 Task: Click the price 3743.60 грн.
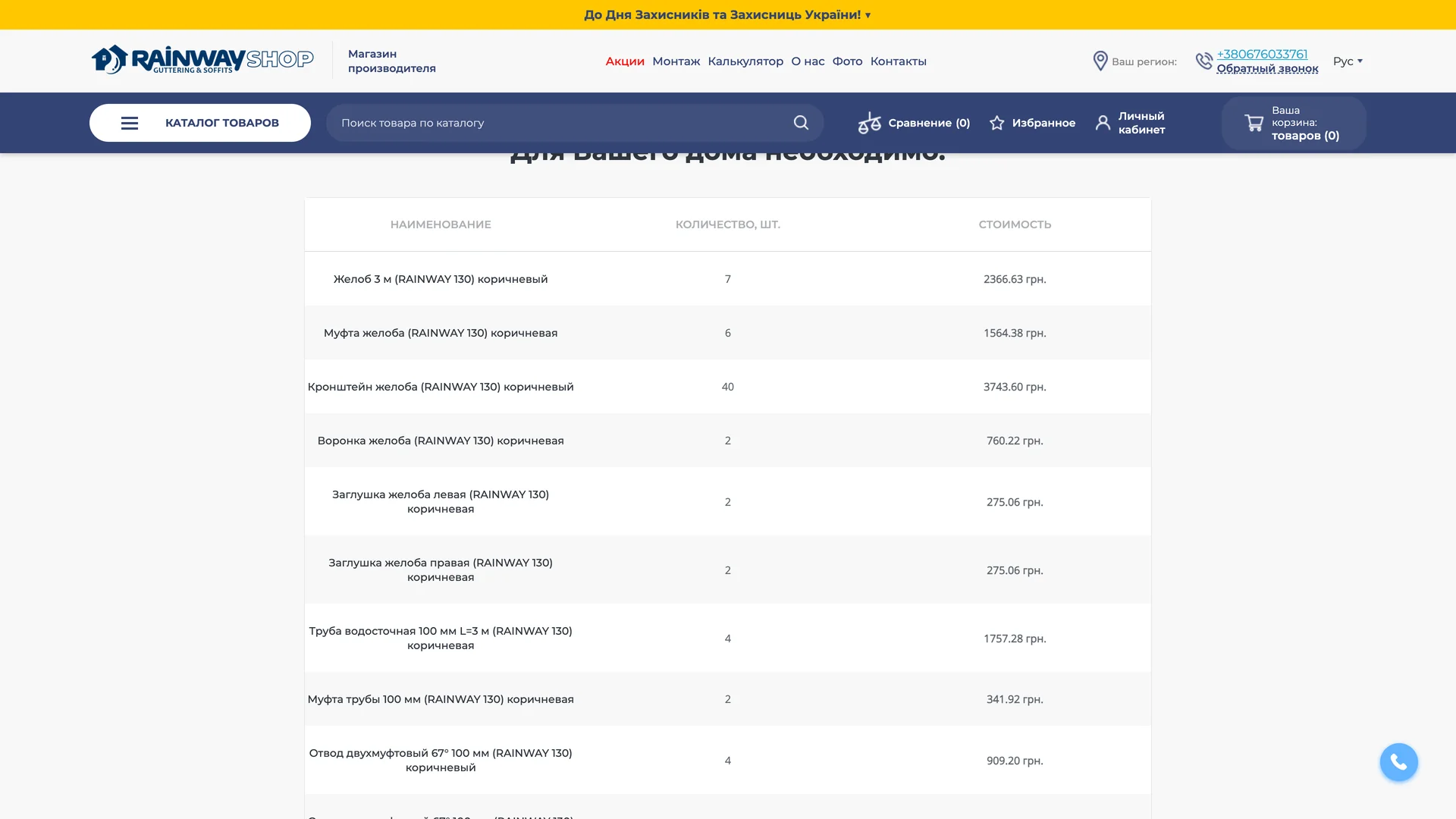[1015, 387]
